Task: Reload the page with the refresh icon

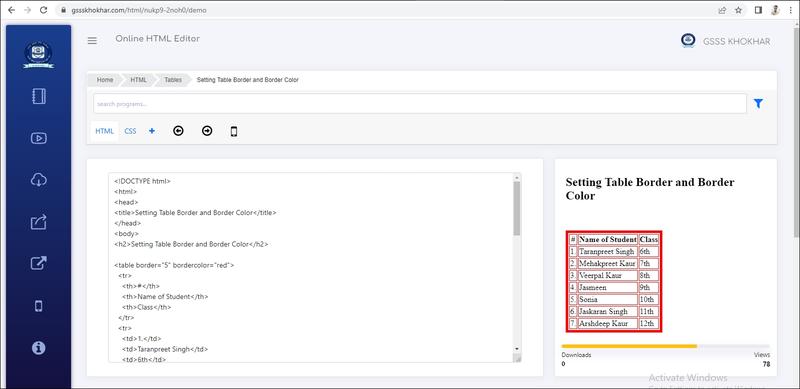Action: 44,10
